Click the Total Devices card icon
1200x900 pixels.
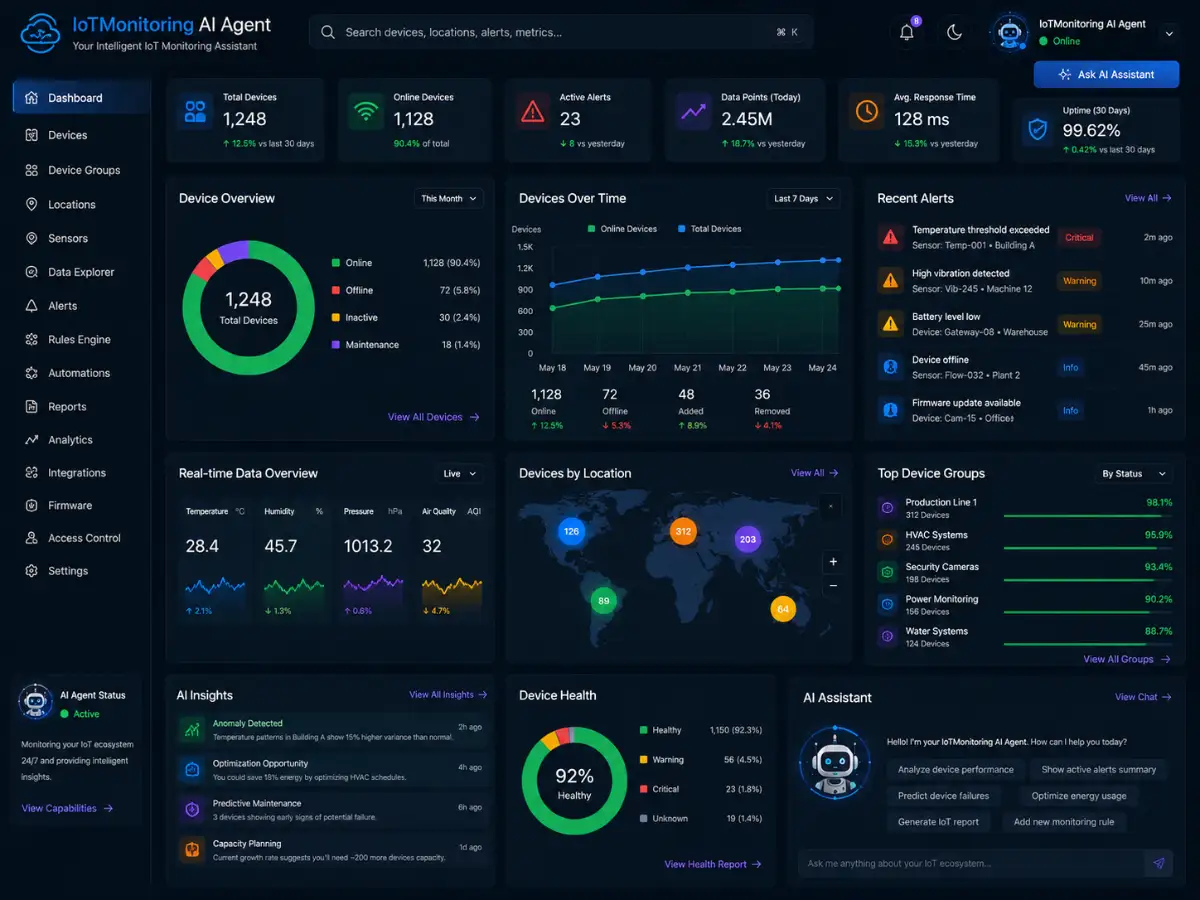tap(195, 111)
